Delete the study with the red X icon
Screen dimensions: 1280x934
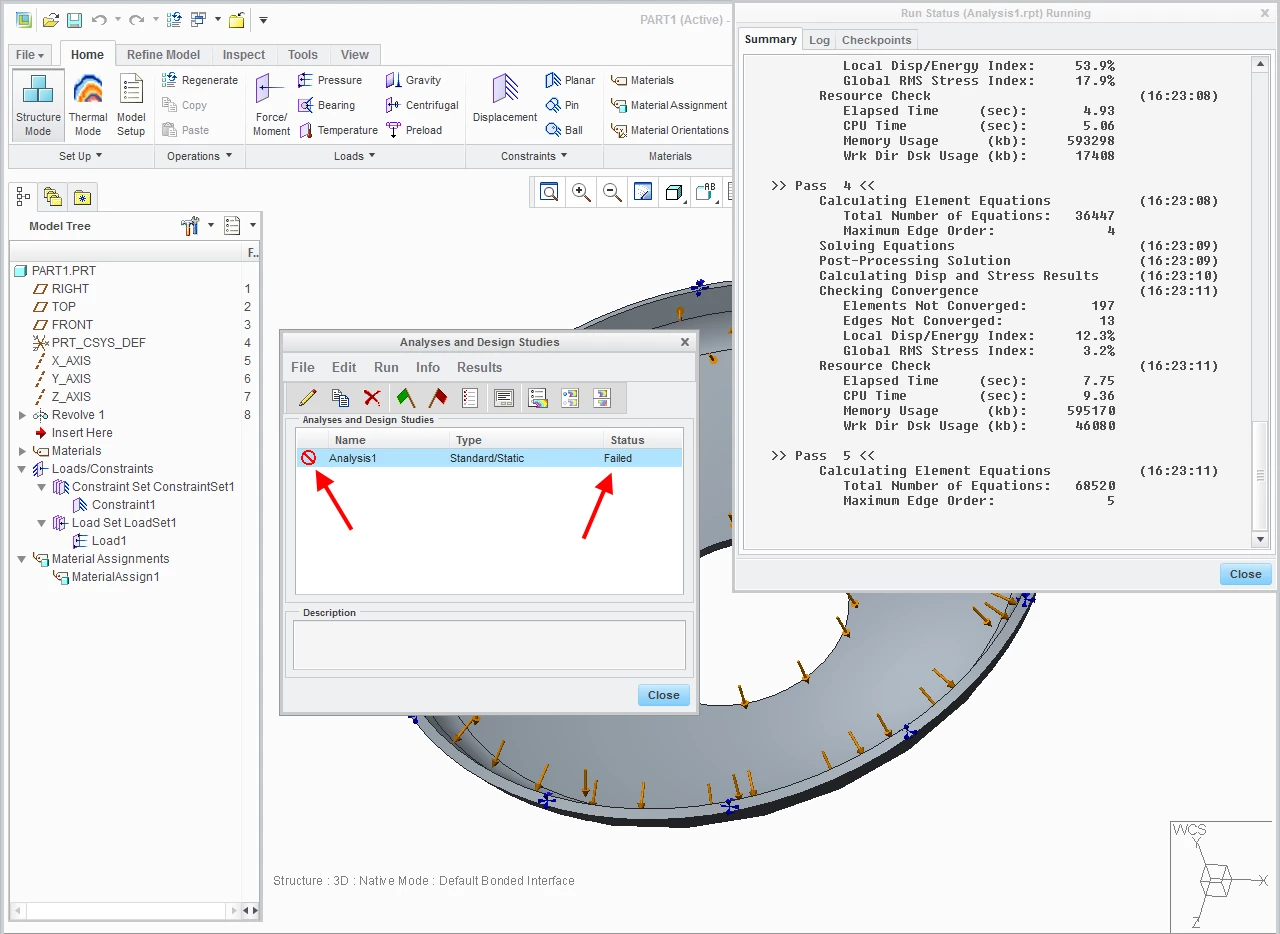point(372,398)
